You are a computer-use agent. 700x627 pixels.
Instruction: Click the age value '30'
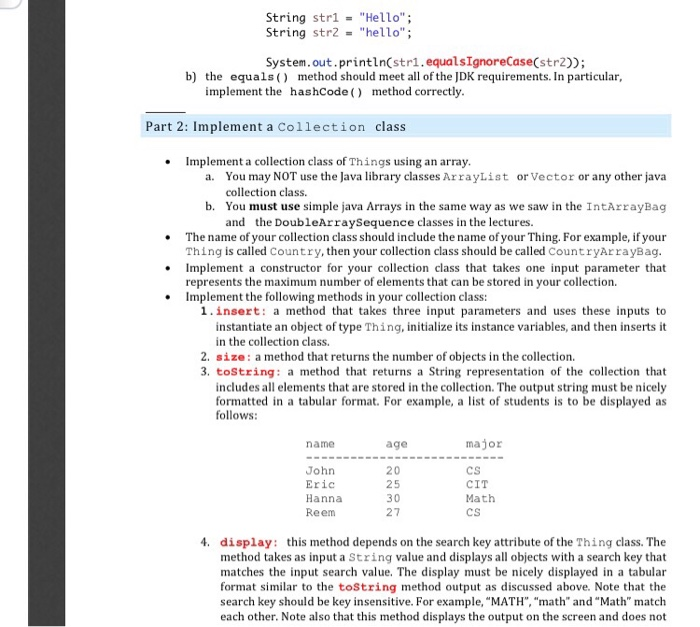tap(393, 498)
